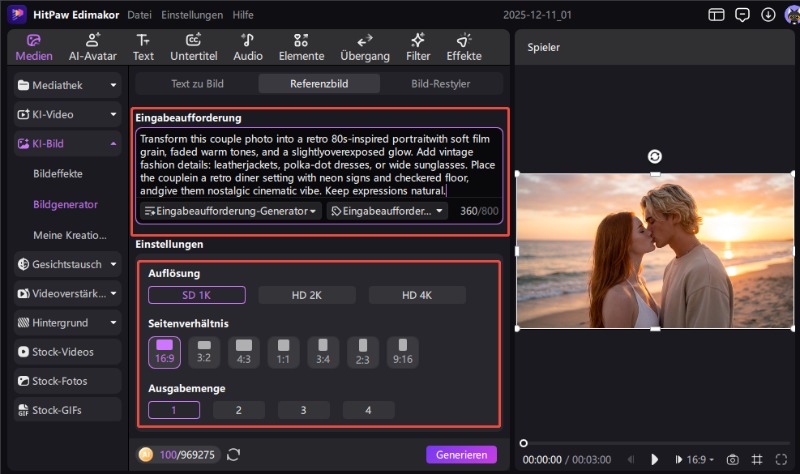Enter fullscreen player view
This screenshot has width=800, height=474.
click(x=781, y=460)
